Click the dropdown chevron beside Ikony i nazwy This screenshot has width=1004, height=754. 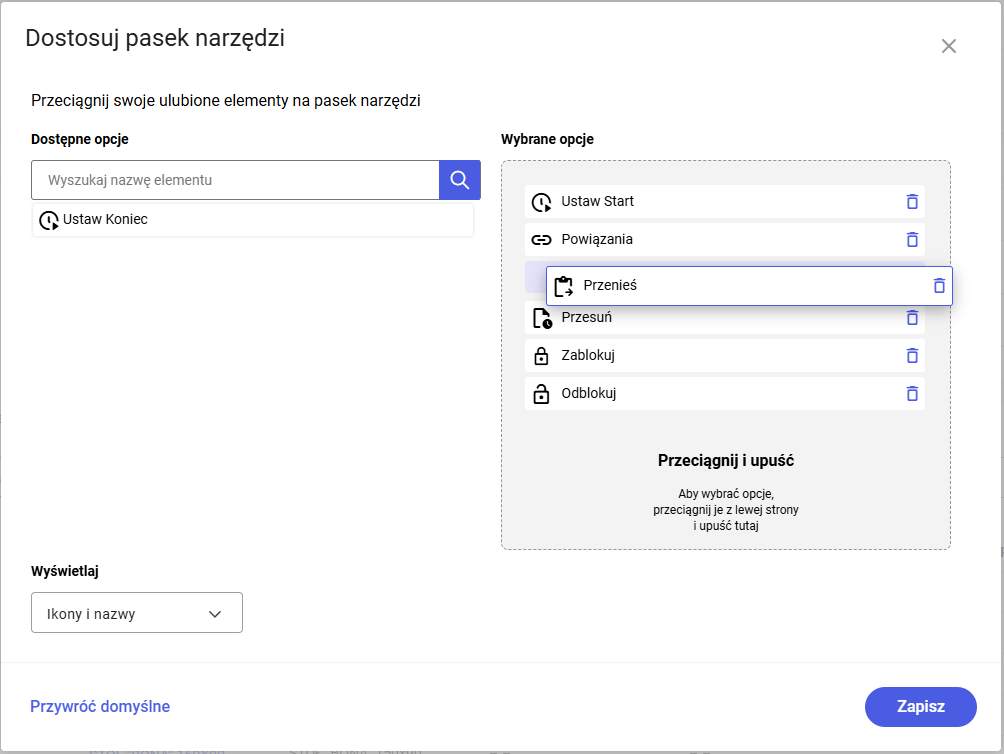214,614
